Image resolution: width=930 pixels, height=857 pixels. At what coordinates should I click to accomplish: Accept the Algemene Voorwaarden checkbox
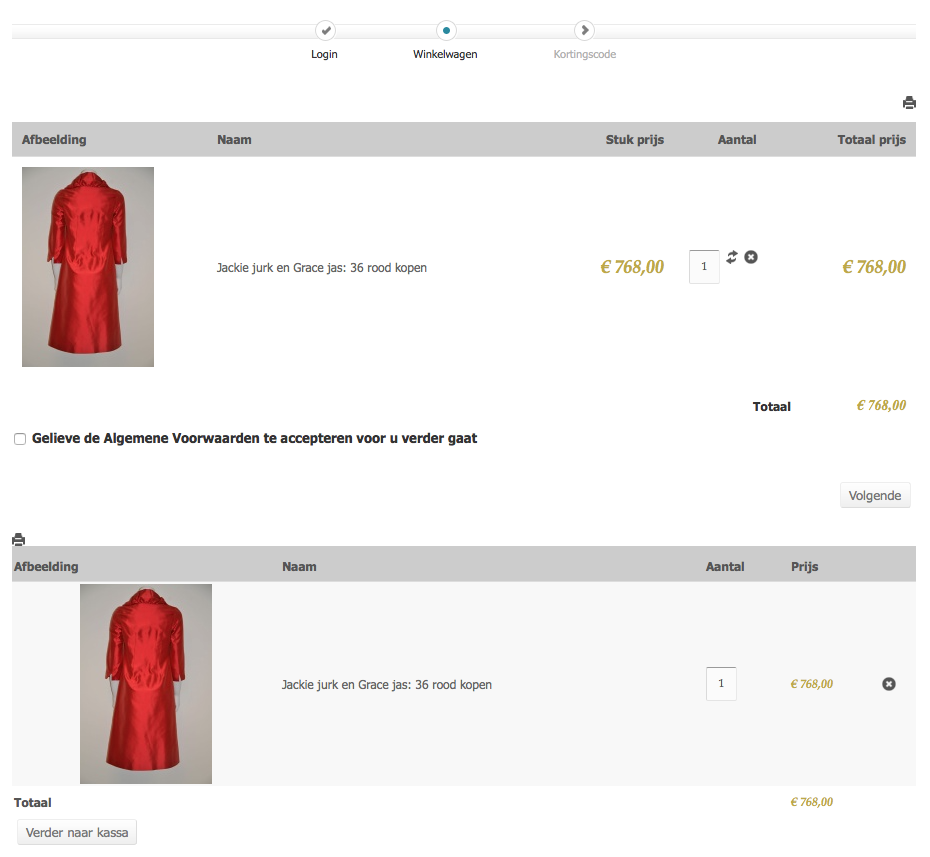[20, 439]
